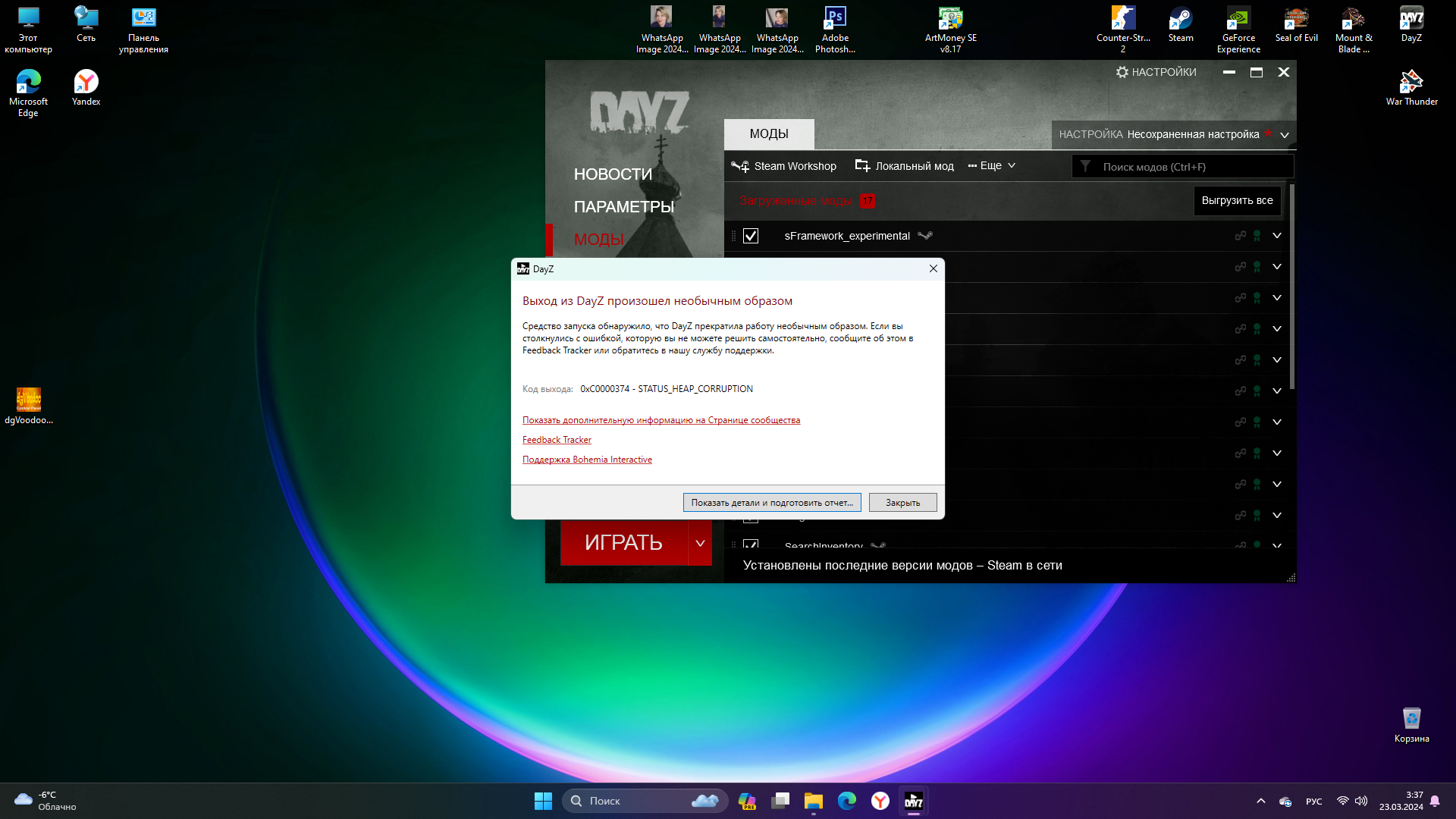
Task: Open the notification bell in the tray
Action: tap(1435, 801)
